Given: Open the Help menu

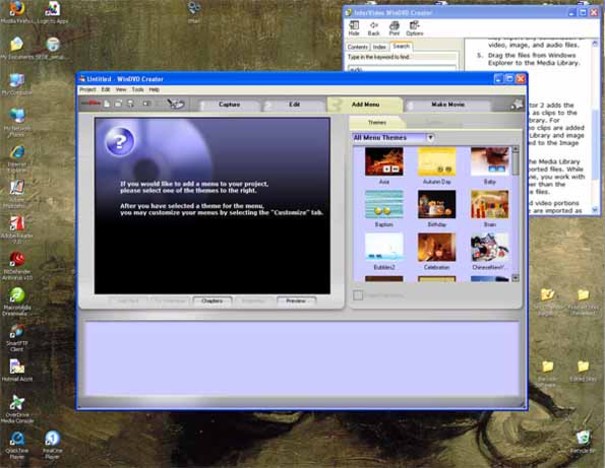Looking at the screenshot, I should pos(154,90).
